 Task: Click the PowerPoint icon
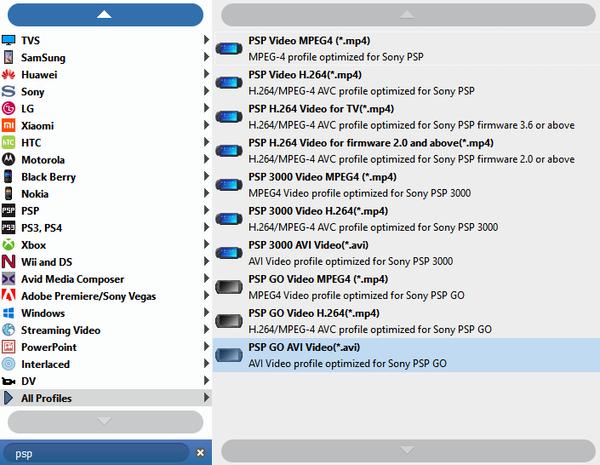pos(8,347)
